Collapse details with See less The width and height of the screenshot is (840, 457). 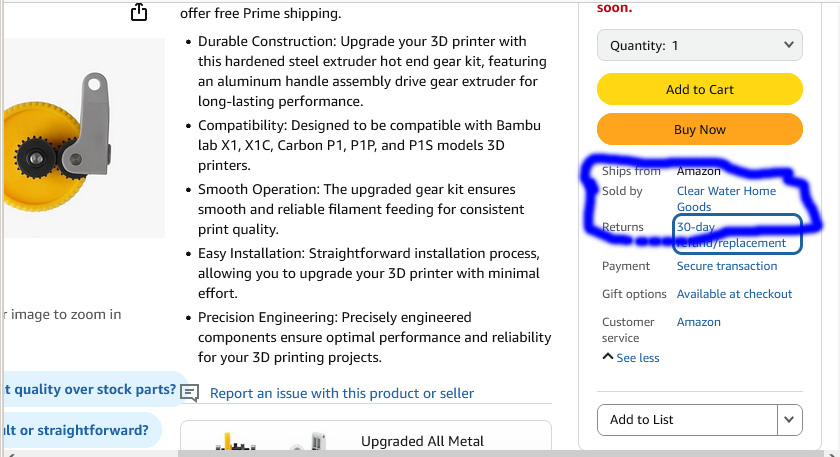(638, 358)
